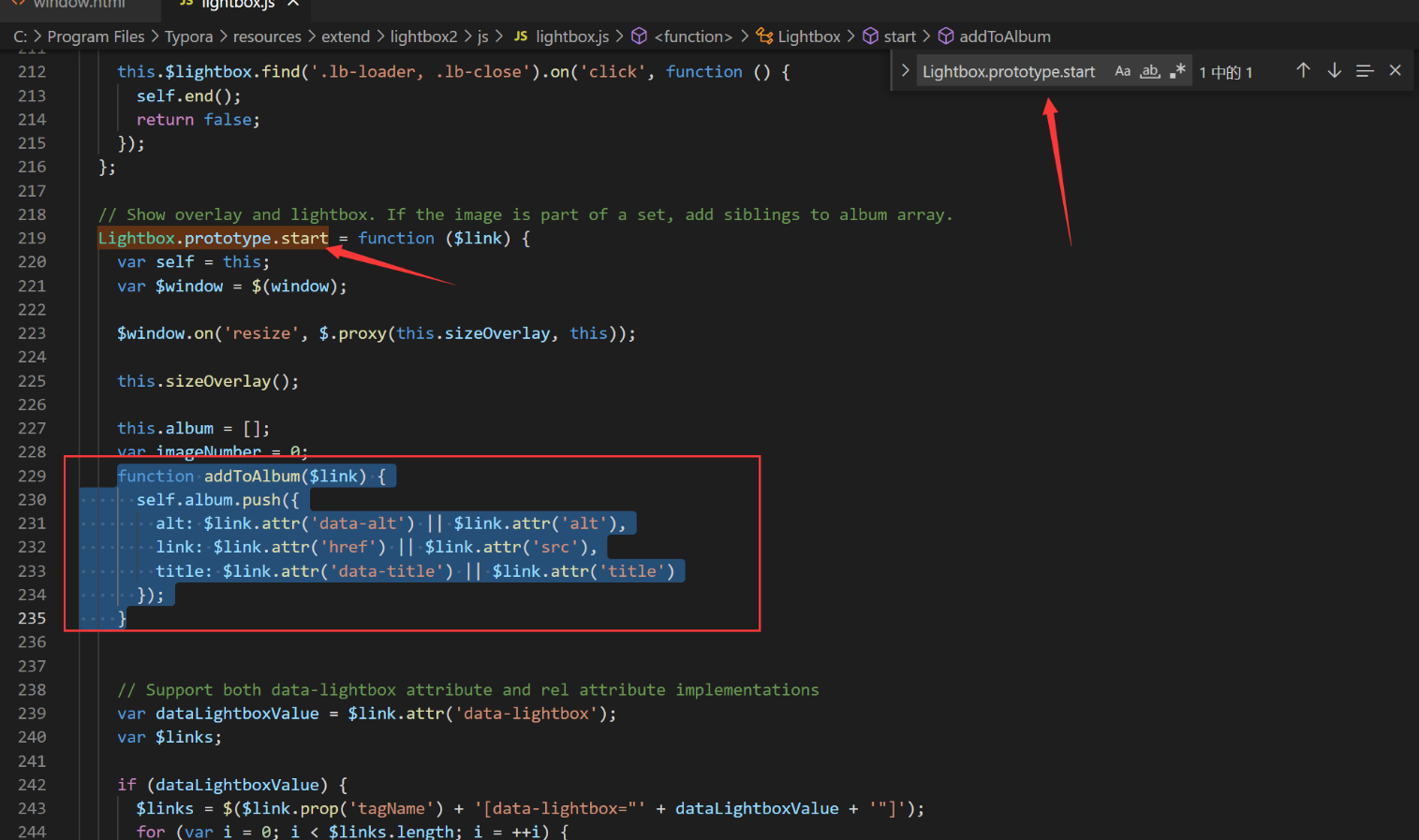Click 'function addToAlbum($link)' declaration
The image size is (1419, 840).
[x=251, y=476]
